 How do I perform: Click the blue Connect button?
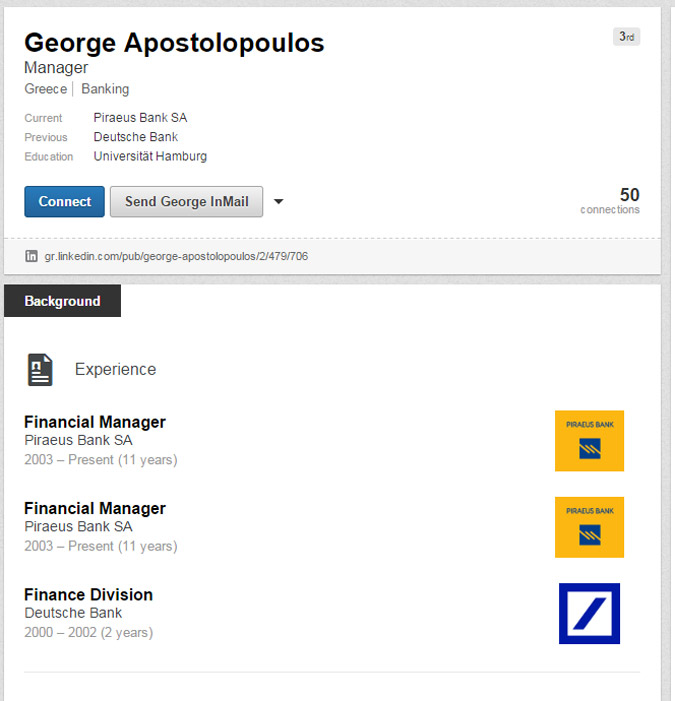(64, 201)
